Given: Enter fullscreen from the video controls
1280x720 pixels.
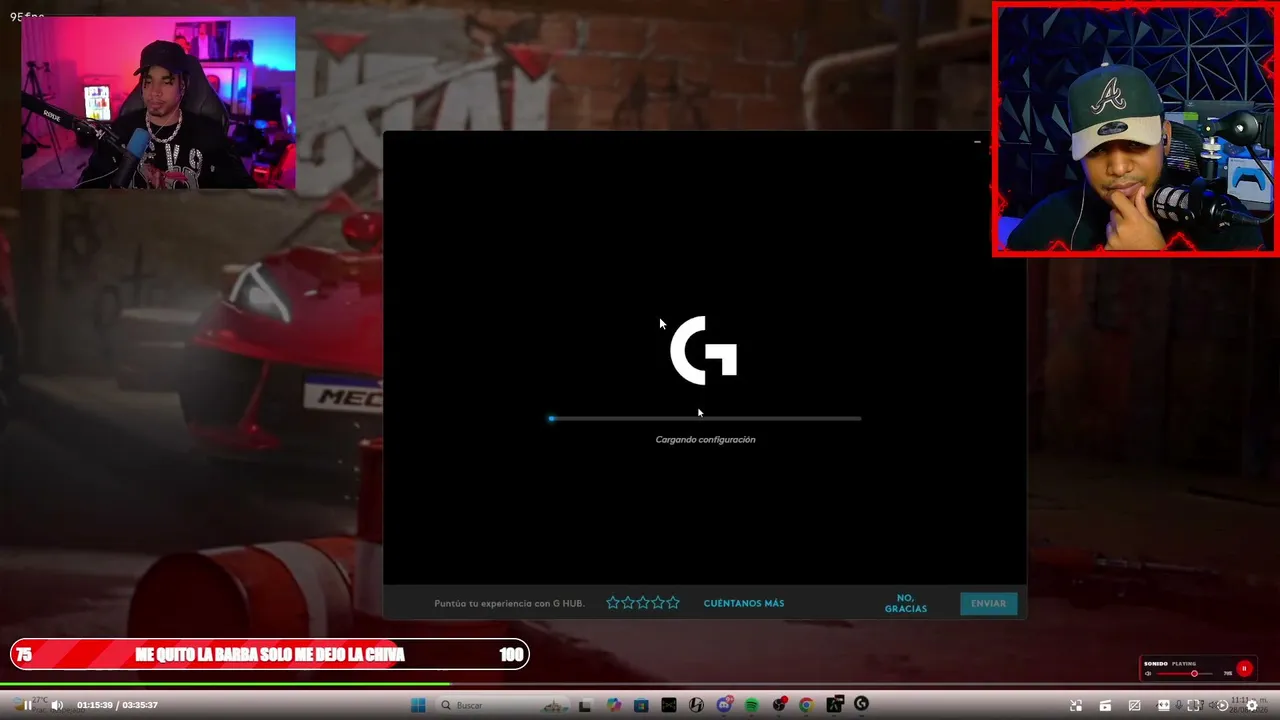Looking at the screenshot, I should 1193,705.
